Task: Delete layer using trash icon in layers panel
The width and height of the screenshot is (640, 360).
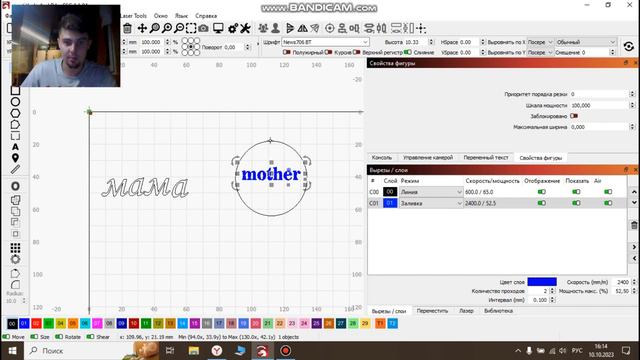Action: [634, 225]
